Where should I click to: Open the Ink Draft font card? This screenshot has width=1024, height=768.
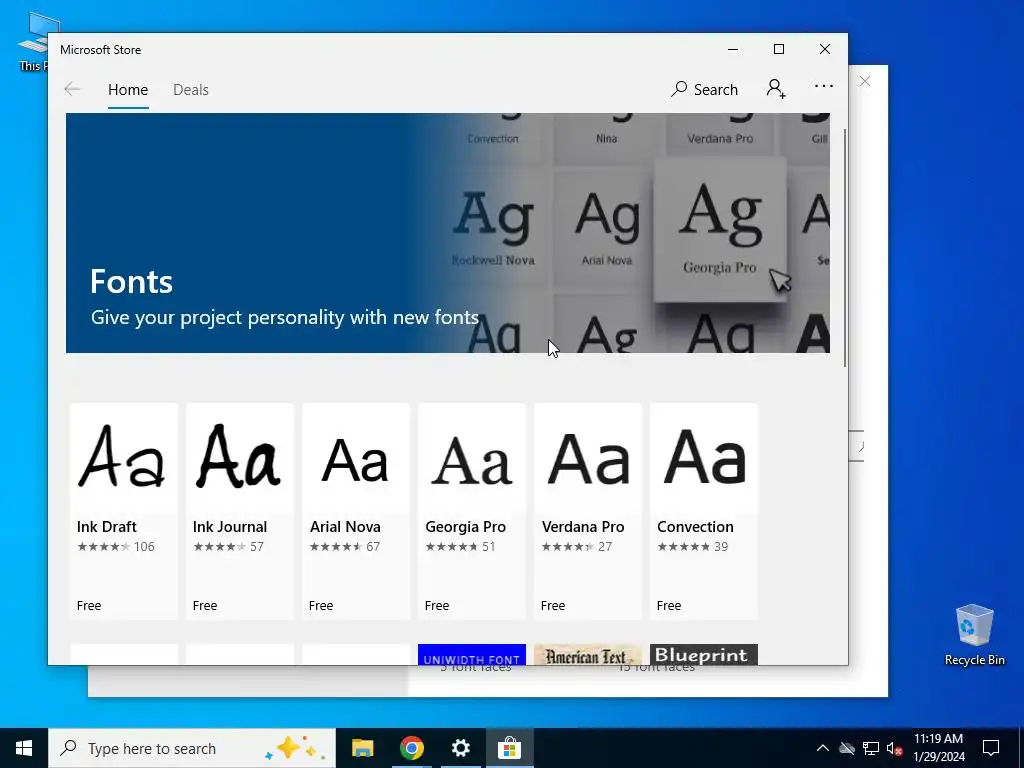coord(123,511)
